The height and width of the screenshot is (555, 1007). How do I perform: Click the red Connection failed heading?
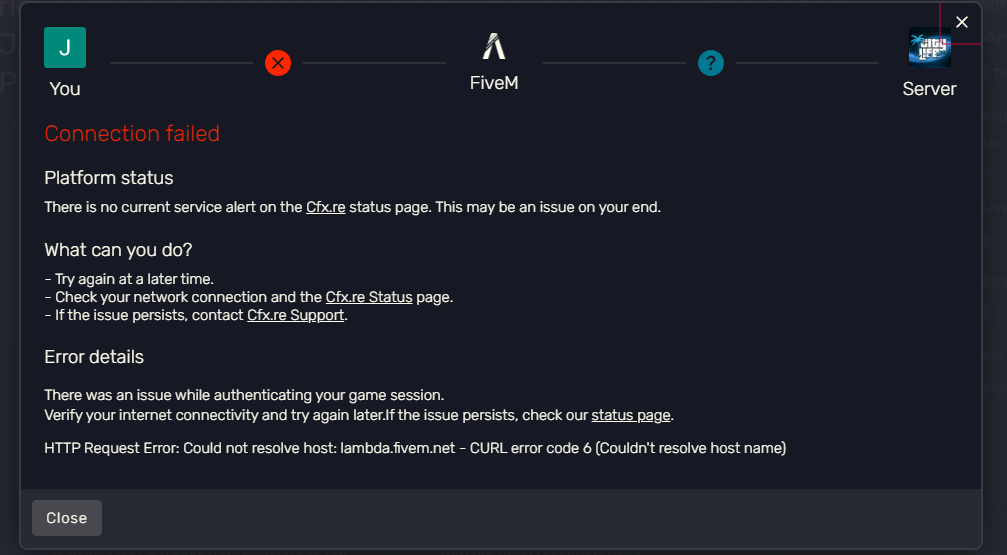click(x=132, y=134)
